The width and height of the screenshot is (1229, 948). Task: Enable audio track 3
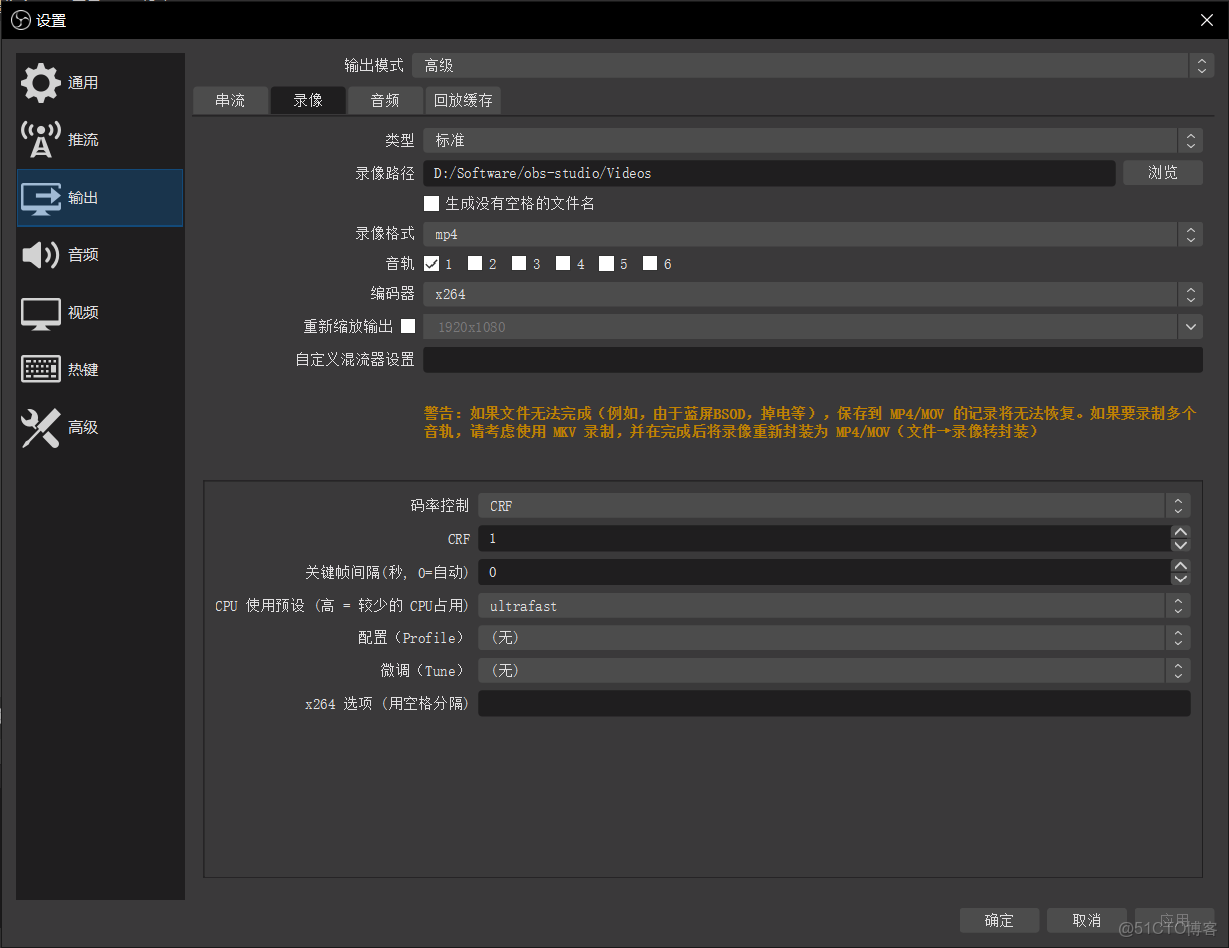[x=519, y=264]
